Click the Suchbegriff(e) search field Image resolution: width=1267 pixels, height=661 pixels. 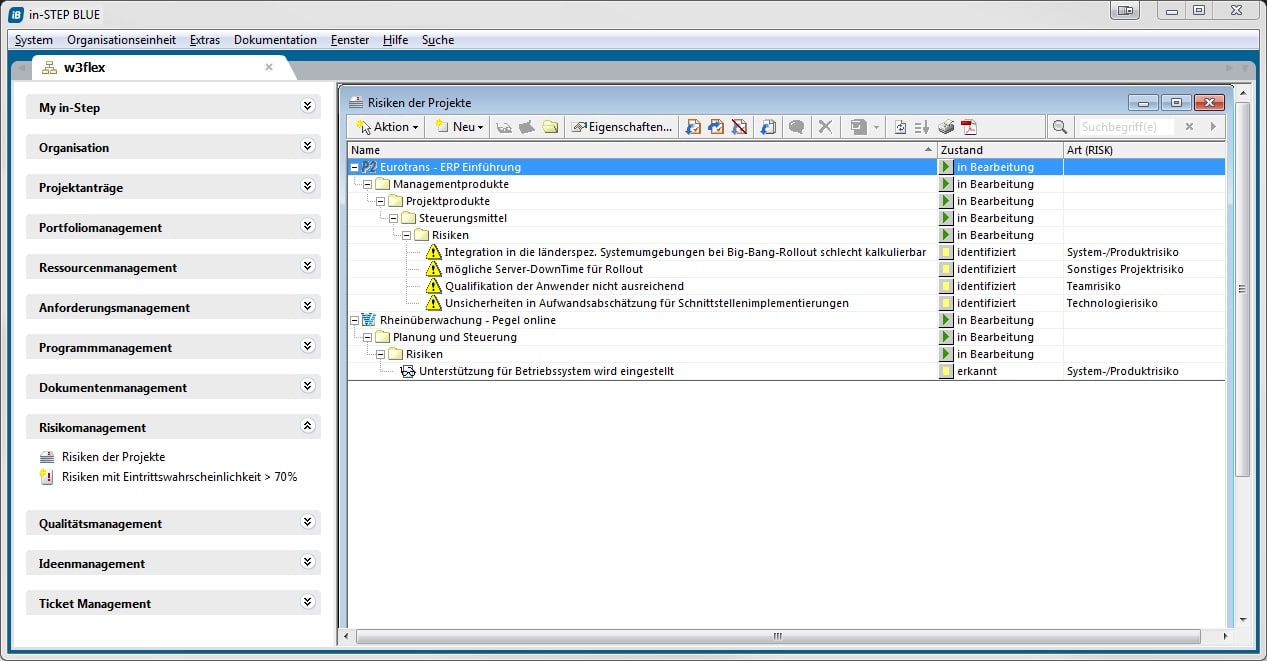click(1126, 127)
